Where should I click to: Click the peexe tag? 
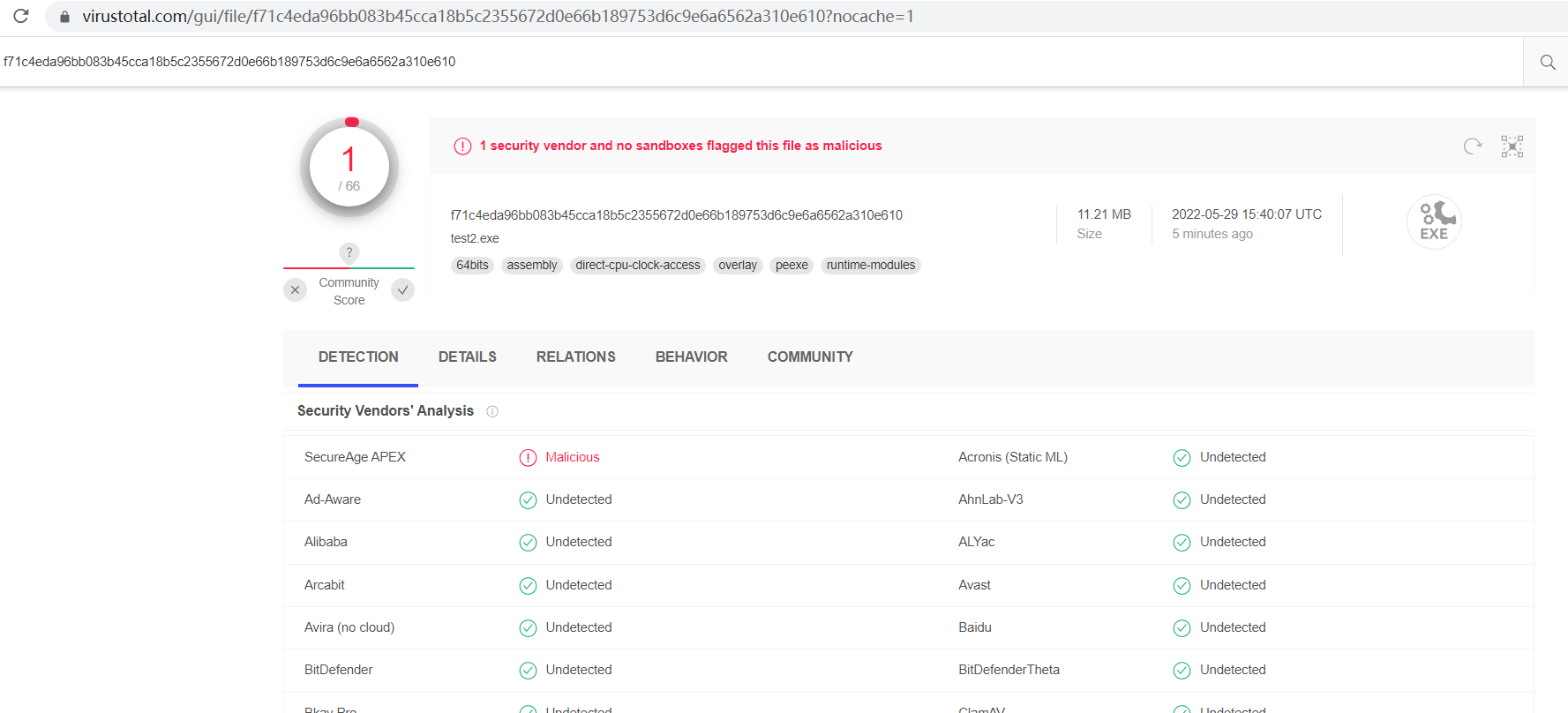point(792,266)
